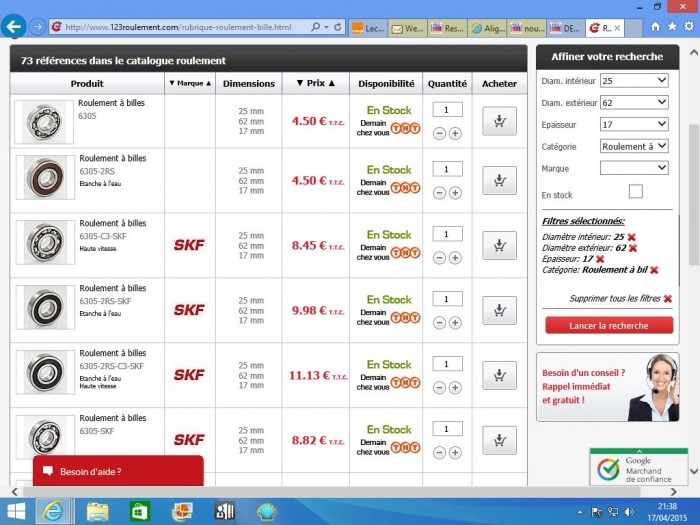Open File Explorer from the taskbar
This screenshot has width=700, height=525.
(x=98, y=511)
